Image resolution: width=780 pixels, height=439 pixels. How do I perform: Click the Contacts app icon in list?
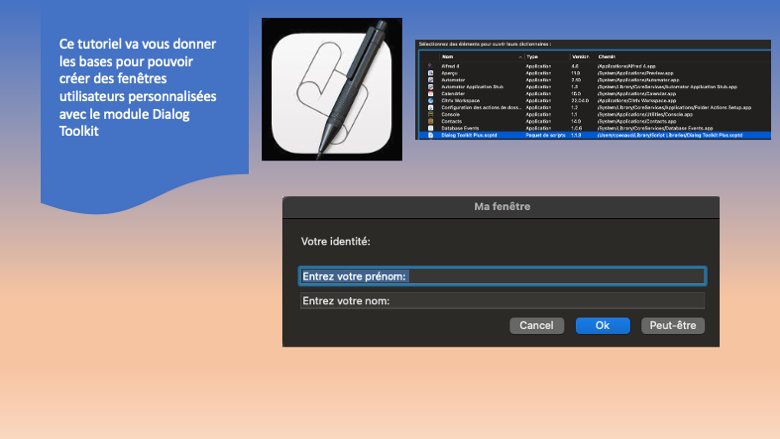[x=431, y=121]
